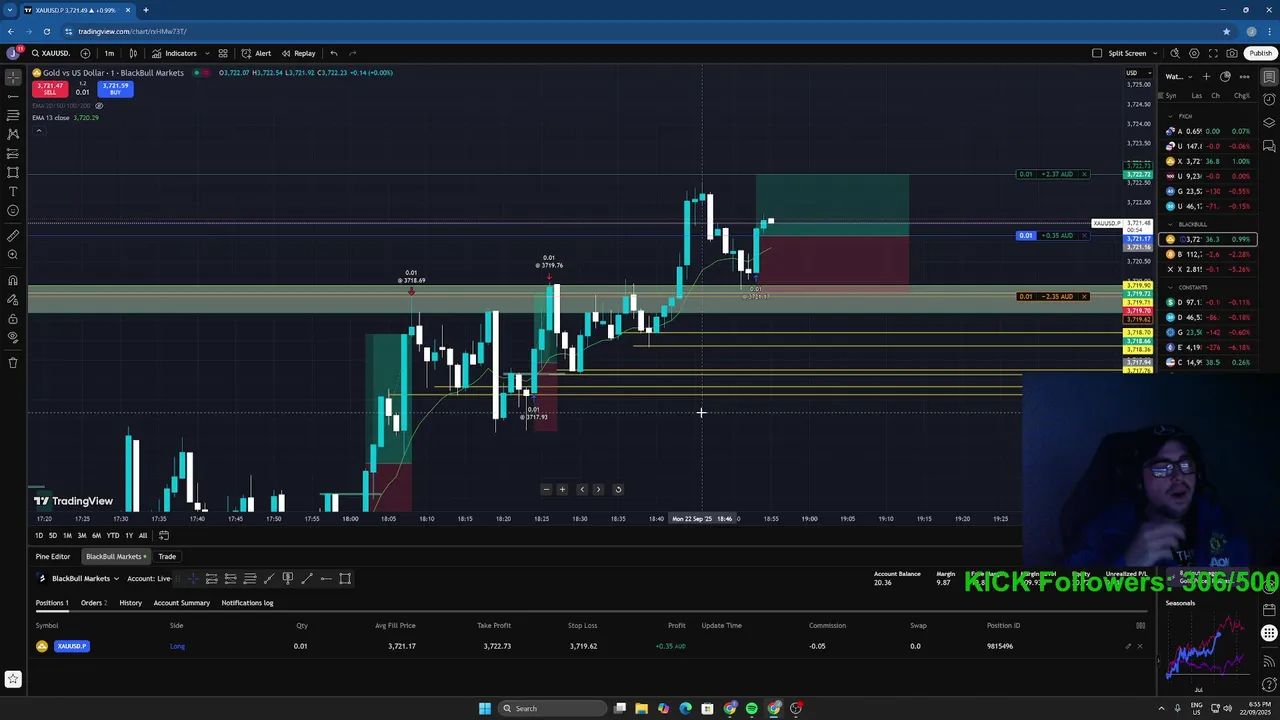Create an Alert from the top toolbar
Image resolution: width=1280 pixels, height=720 pixels.
(x=256, y=53)
